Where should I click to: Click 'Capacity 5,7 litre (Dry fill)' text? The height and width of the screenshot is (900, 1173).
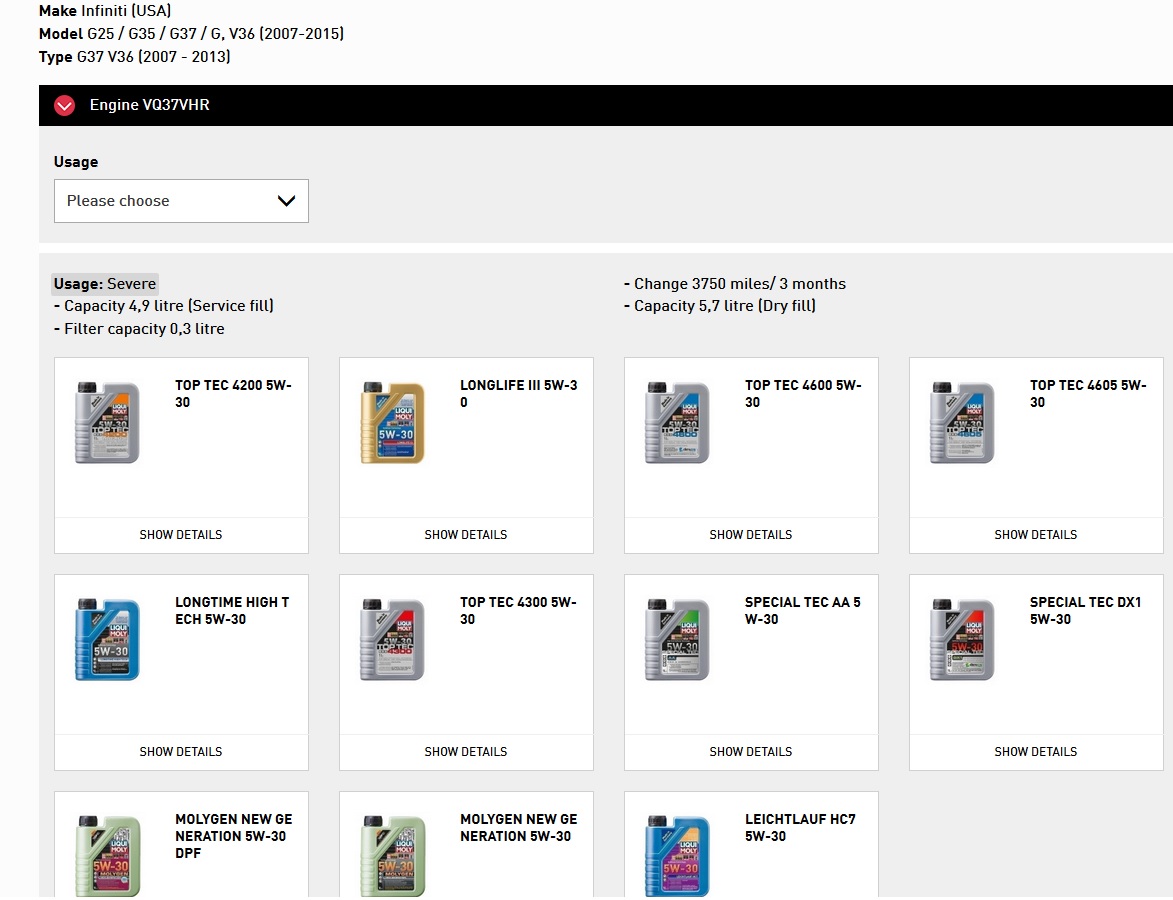(725, 306)
